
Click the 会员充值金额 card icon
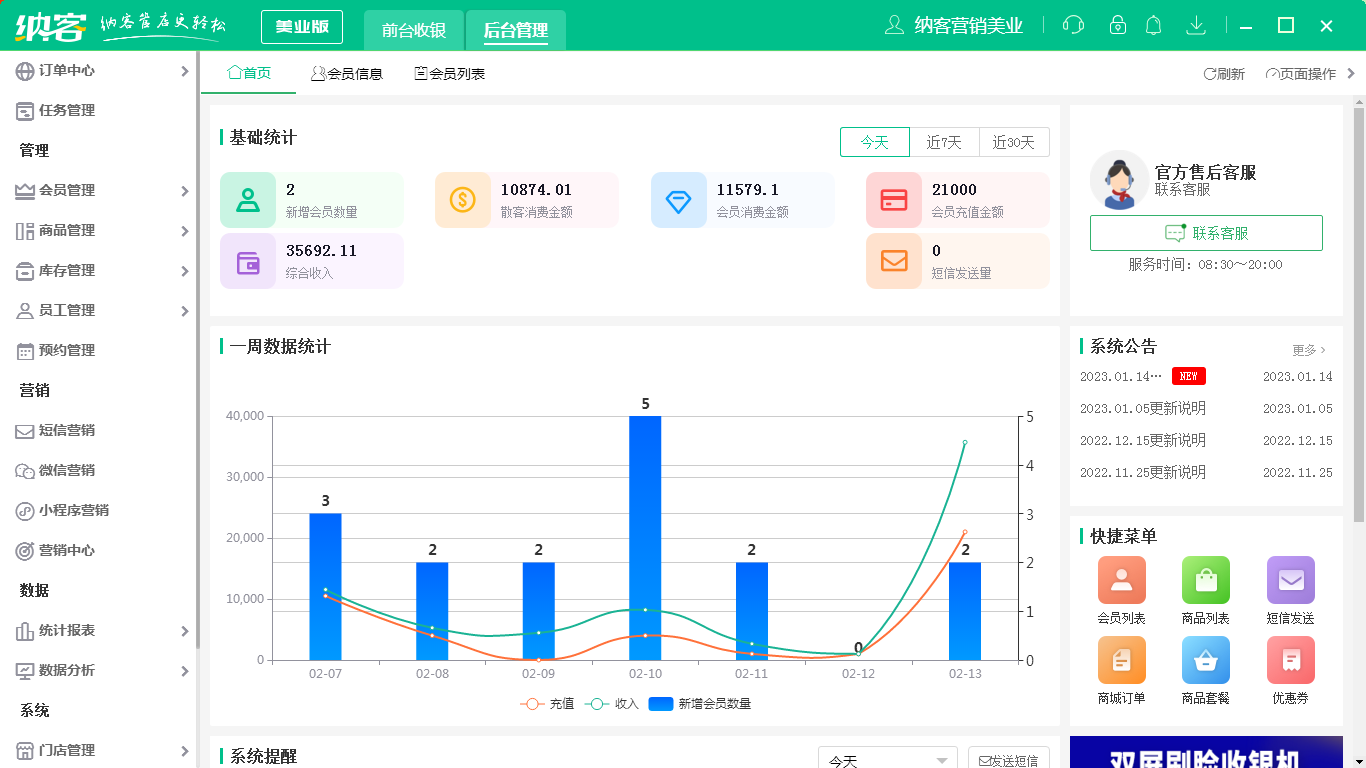pyautogui.click(x=894, y=200)
